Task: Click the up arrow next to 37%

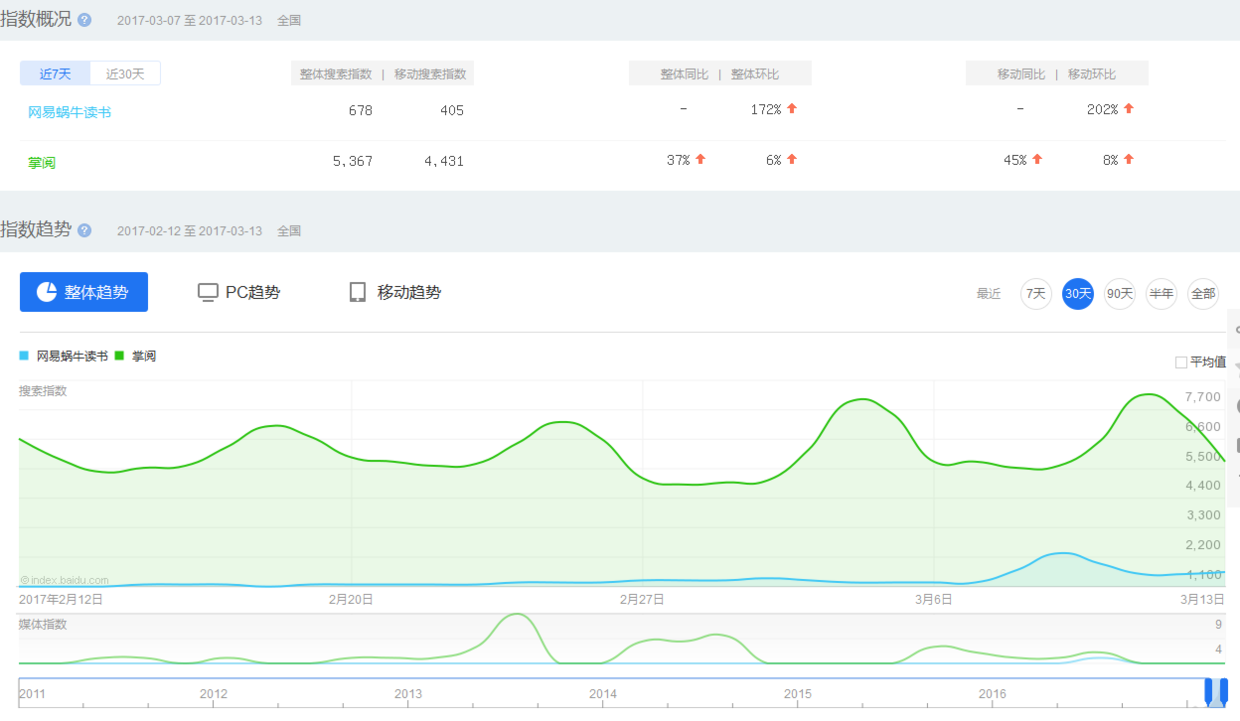Action: coord(700,159)
